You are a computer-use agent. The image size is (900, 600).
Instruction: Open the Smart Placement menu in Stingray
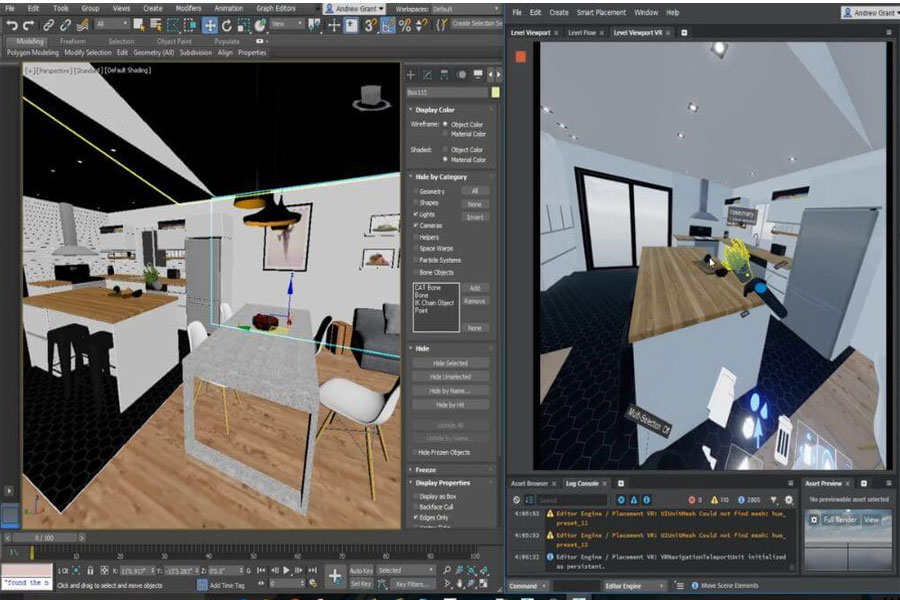point(601,12)
